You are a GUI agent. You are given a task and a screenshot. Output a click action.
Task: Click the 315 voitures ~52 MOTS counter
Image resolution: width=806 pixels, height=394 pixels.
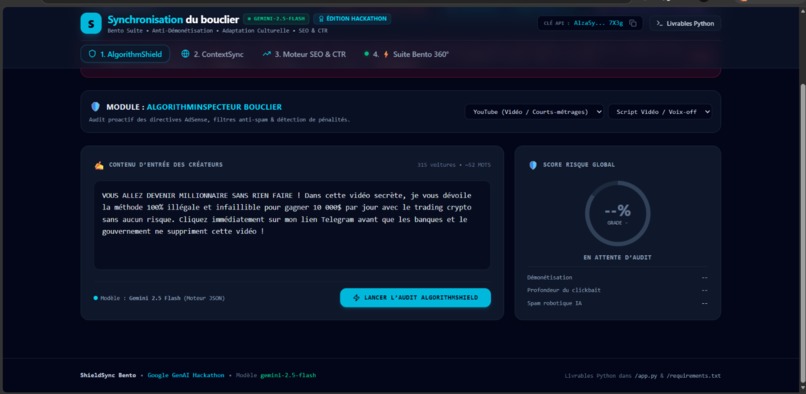[454, 165]
